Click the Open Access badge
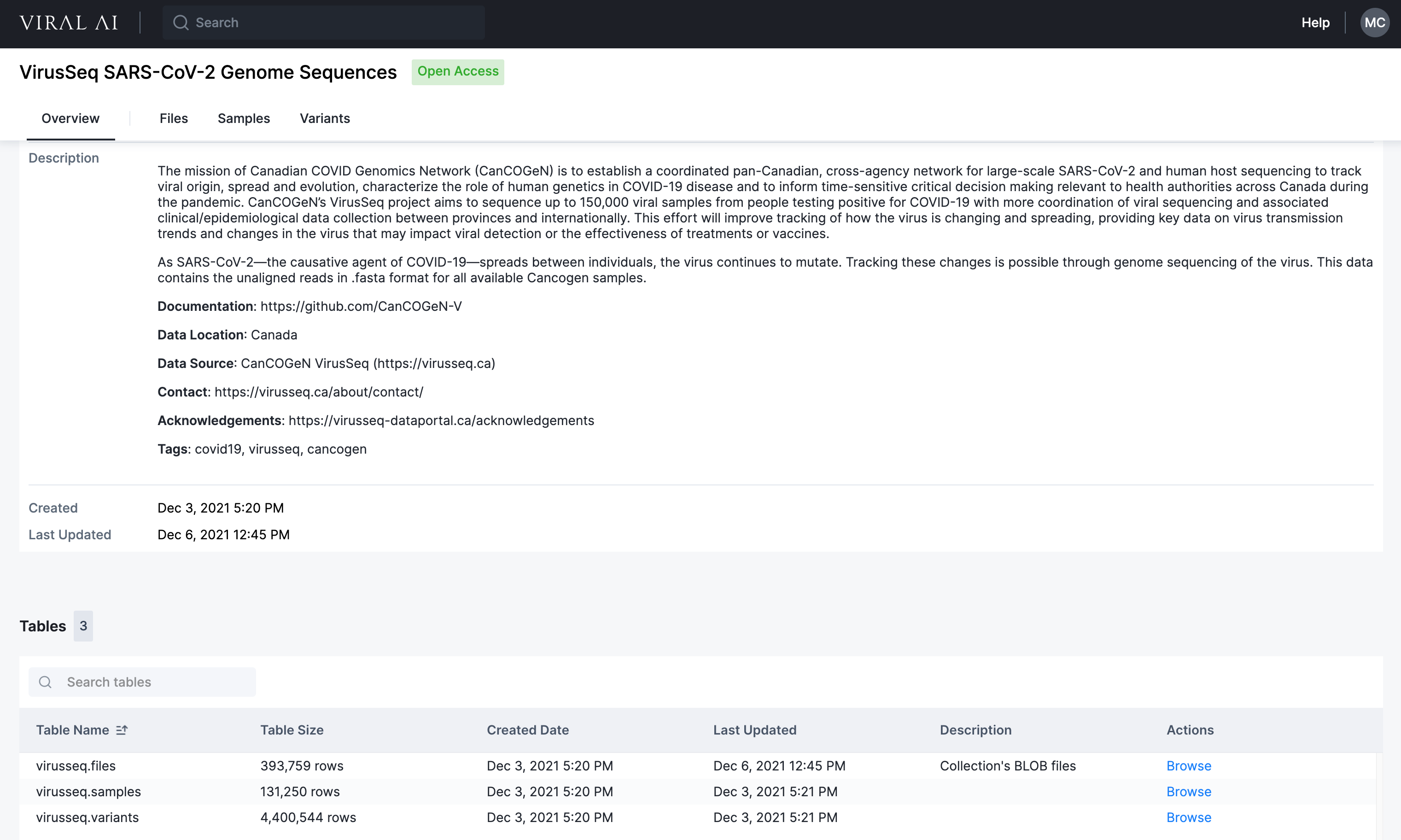The height and width of the screenshot is (840, 1401). [457, 72]
